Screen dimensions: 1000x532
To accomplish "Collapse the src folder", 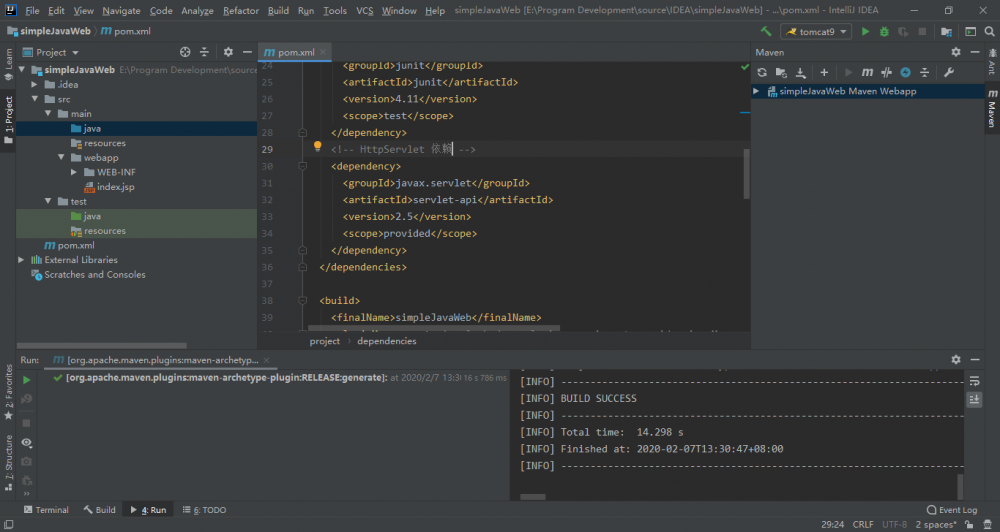I will click(x=35, y=99).
